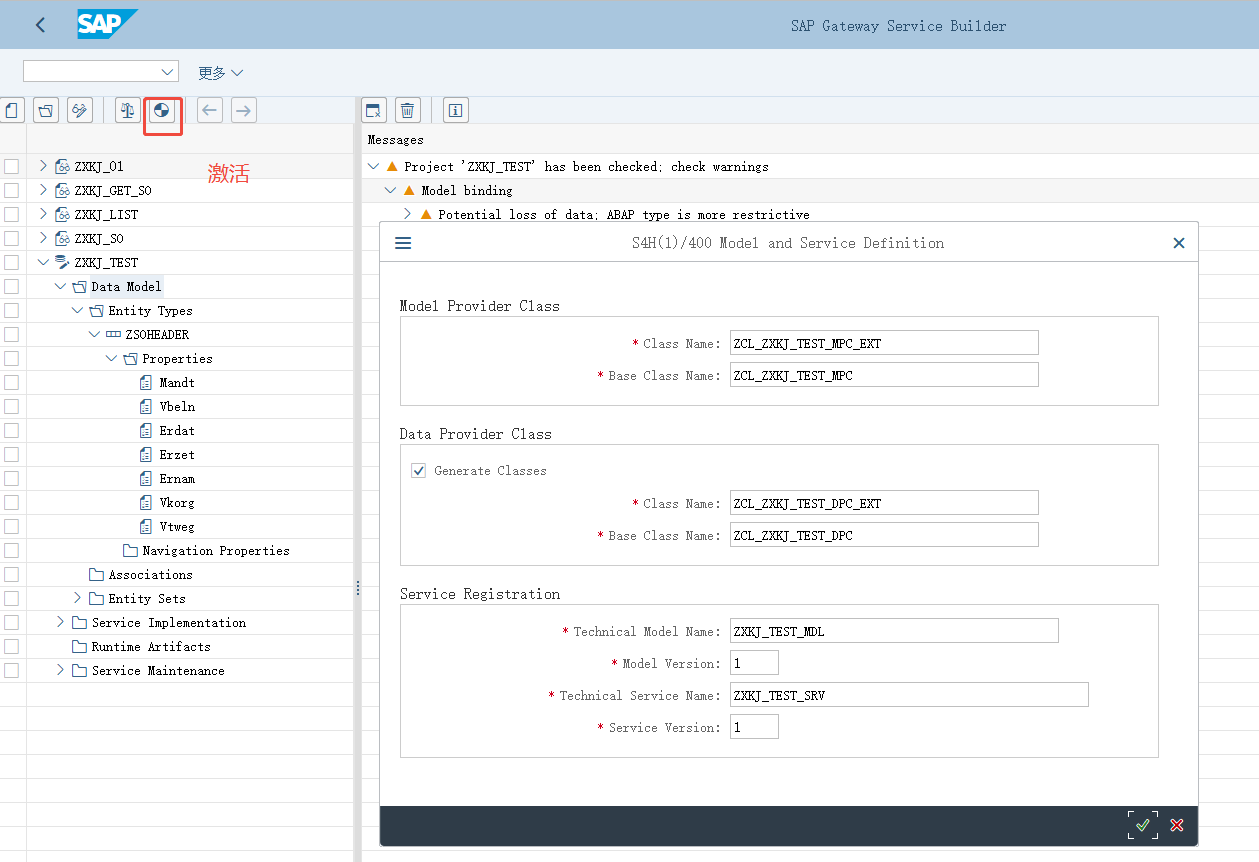Image resolution: width=1259 pixels, height=862 pixels.
Task: Cancel dialog with red X icon
Action: click(x=1177, y=825)
